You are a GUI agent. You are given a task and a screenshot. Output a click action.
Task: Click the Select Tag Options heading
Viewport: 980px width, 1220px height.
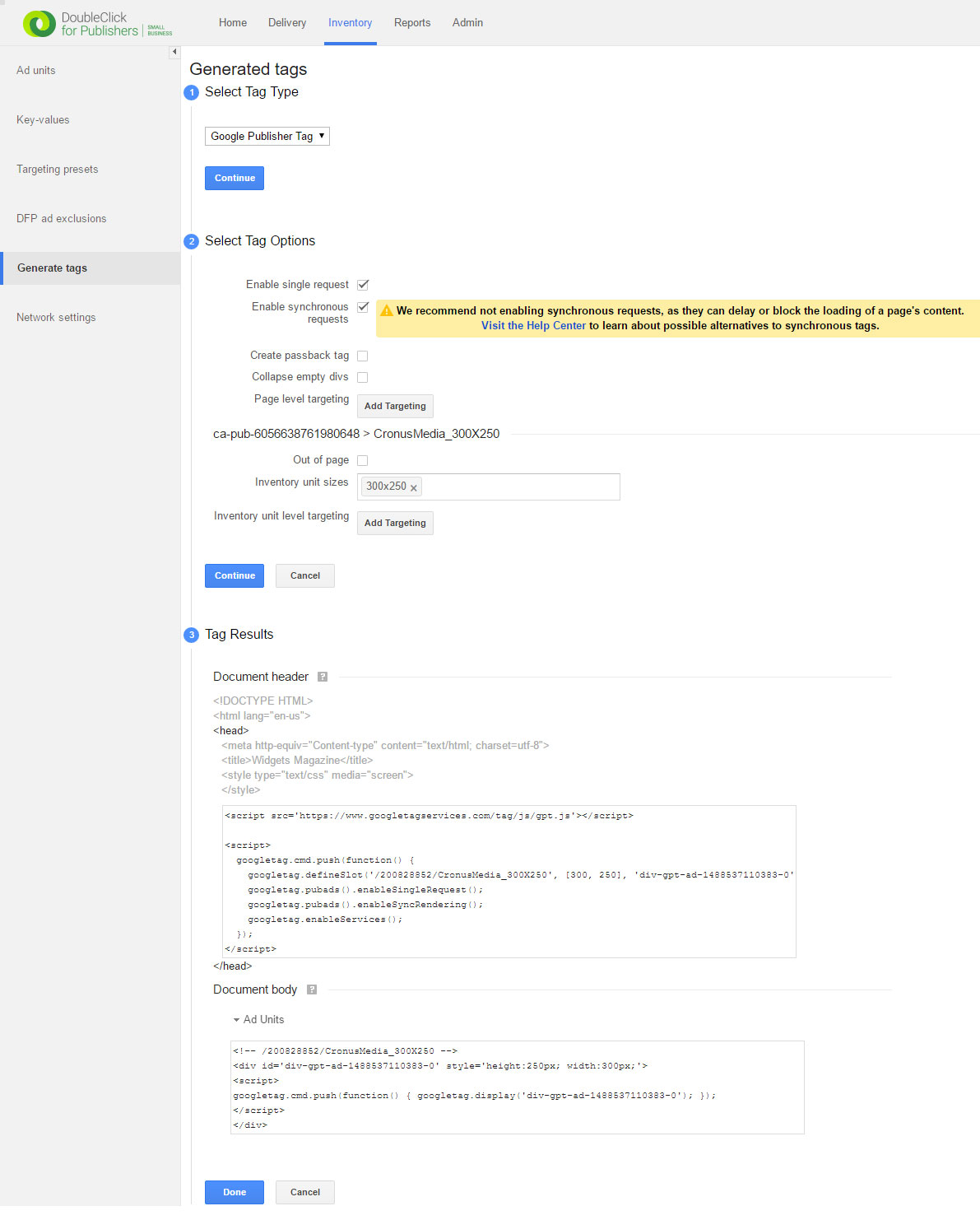click(x=260, y=241)
